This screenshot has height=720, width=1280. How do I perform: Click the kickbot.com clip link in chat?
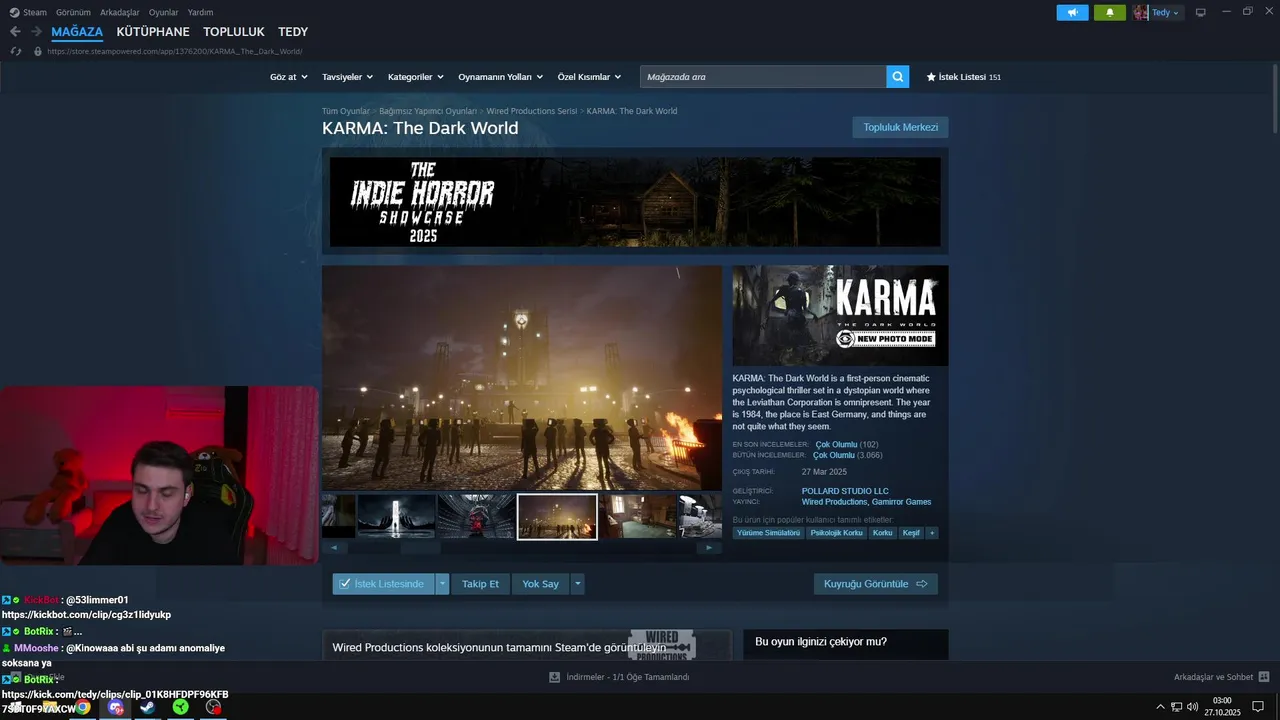86,615
